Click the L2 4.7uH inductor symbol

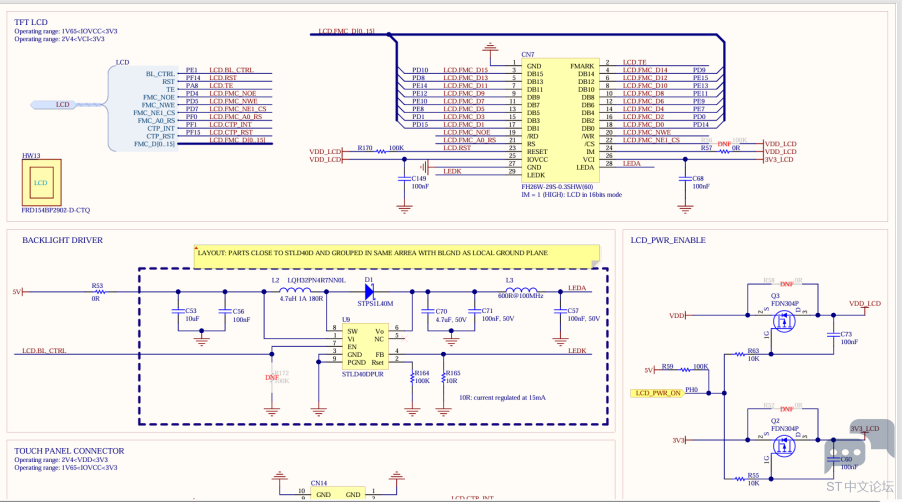point(295,290)
